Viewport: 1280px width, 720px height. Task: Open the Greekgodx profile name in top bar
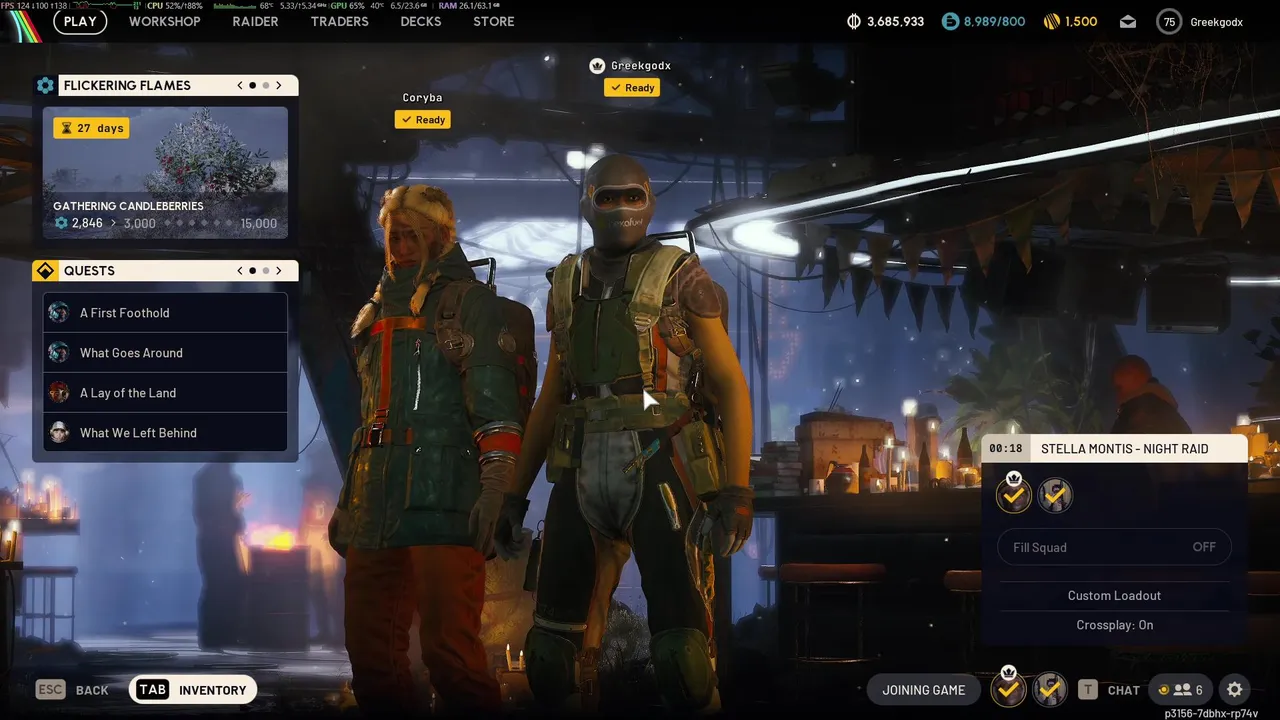pyautogui.click(x=1216, y=22)
